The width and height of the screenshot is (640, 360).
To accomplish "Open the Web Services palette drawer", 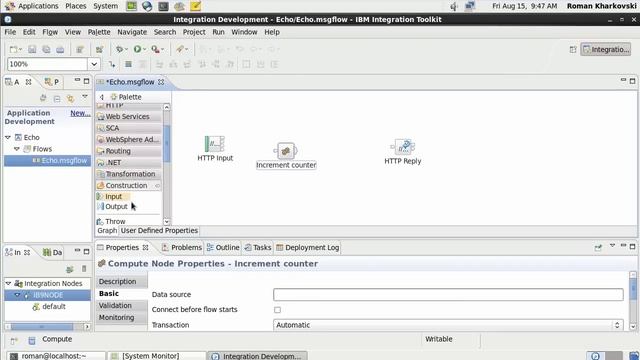I will click(128, 116).
